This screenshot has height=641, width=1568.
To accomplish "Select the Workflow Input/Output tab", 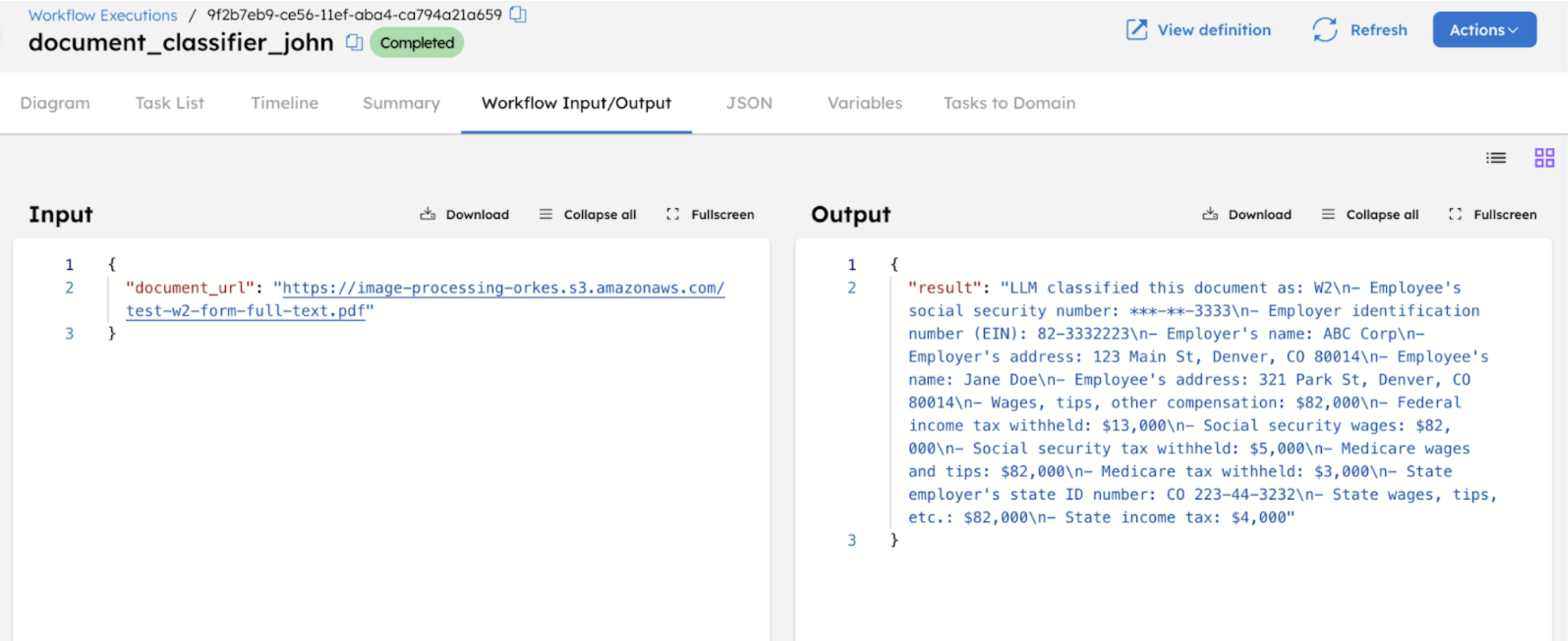I will [576, 103].
